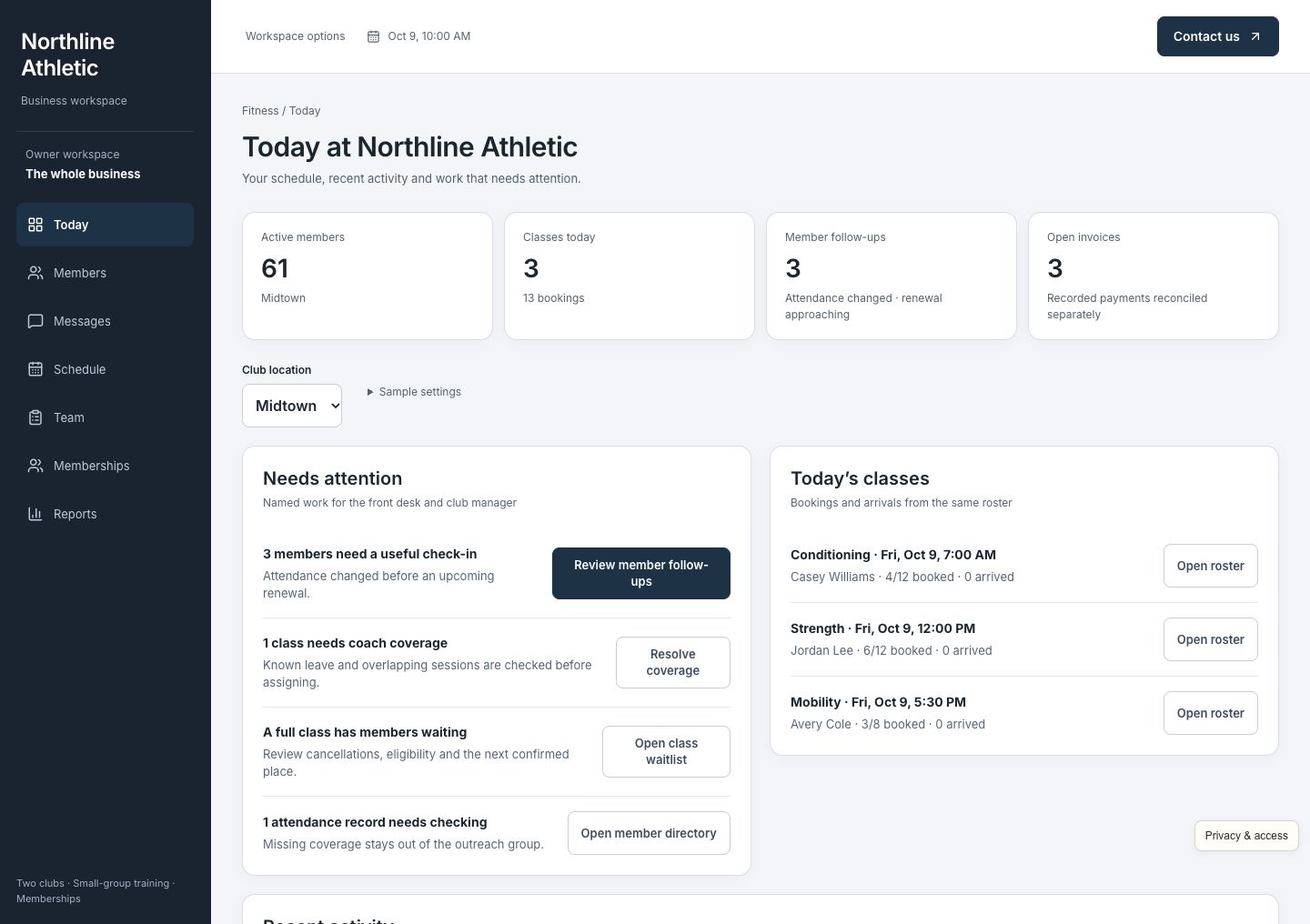Click the arrow icon on Contact us
1310x924 pixels.
[x=1255, y=36]
